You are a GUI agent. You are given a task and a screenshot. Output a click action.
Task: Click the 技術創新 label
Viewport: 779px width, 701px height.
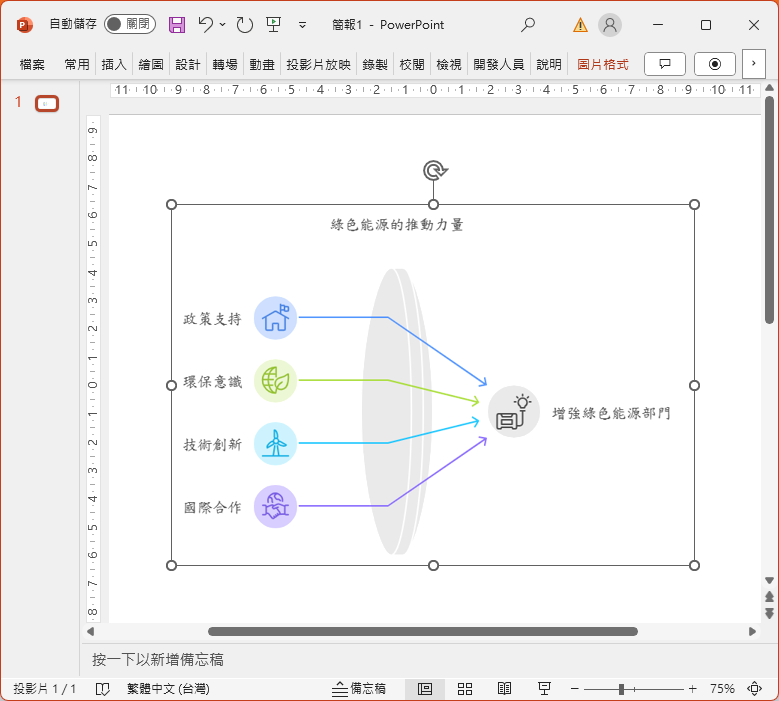pyautogui.click(x=212, y=445)
